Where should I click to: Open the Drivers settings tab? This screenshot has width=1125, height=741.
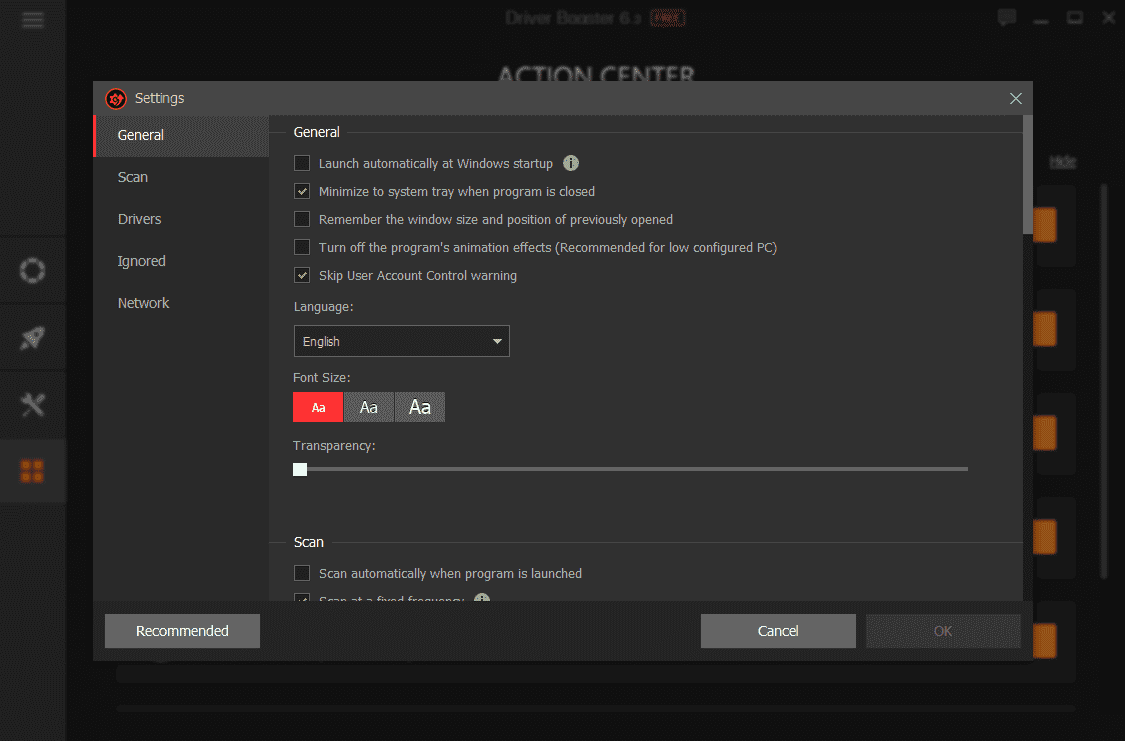[x=182, y=219]
